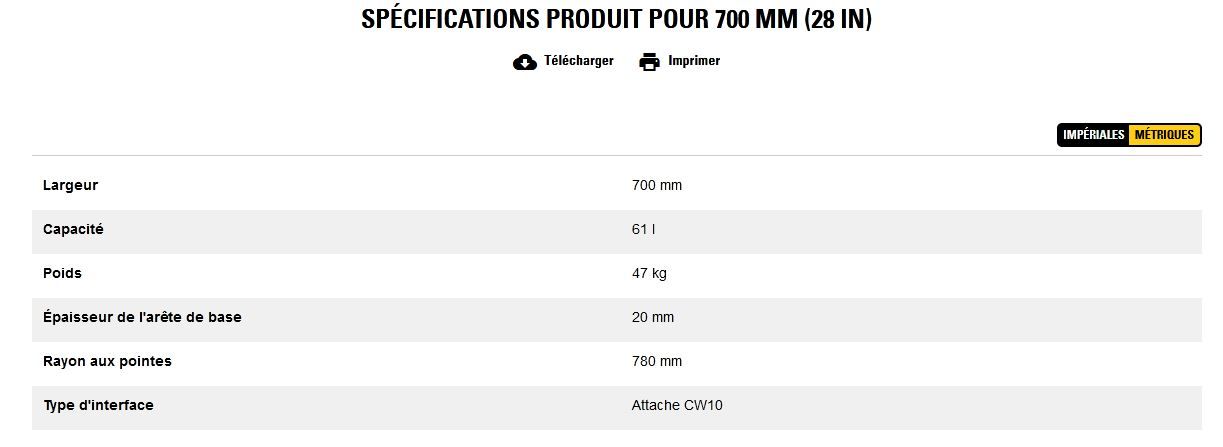The image size is (1223, 447).
Task: Click the 780 mm radius value
Action: click(x=657, y=361)
